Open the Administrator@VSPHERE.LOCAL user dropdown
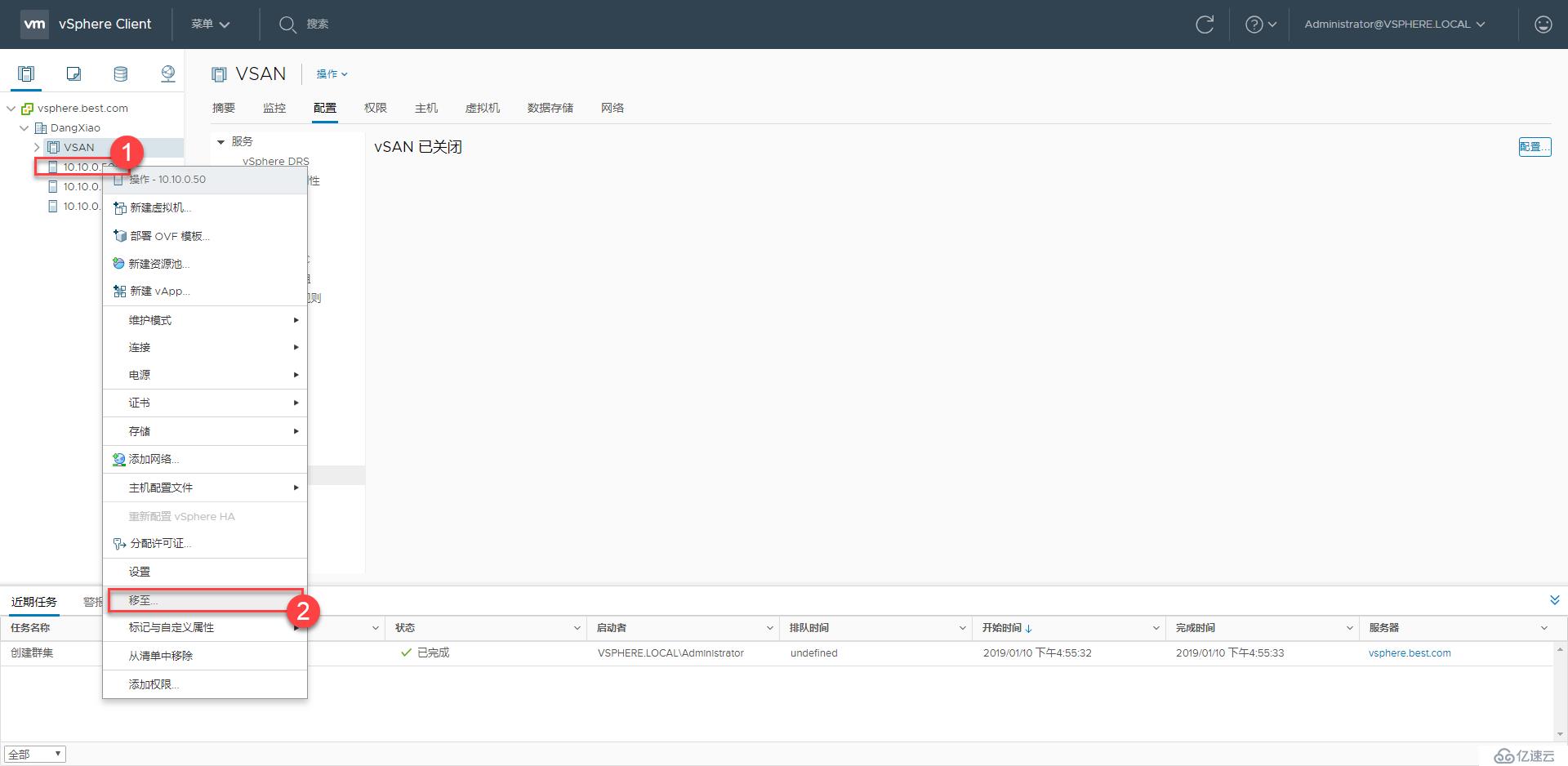The height and width of the screenshot is (766, 1568). pyautogui.click(x=1394, y=24)
